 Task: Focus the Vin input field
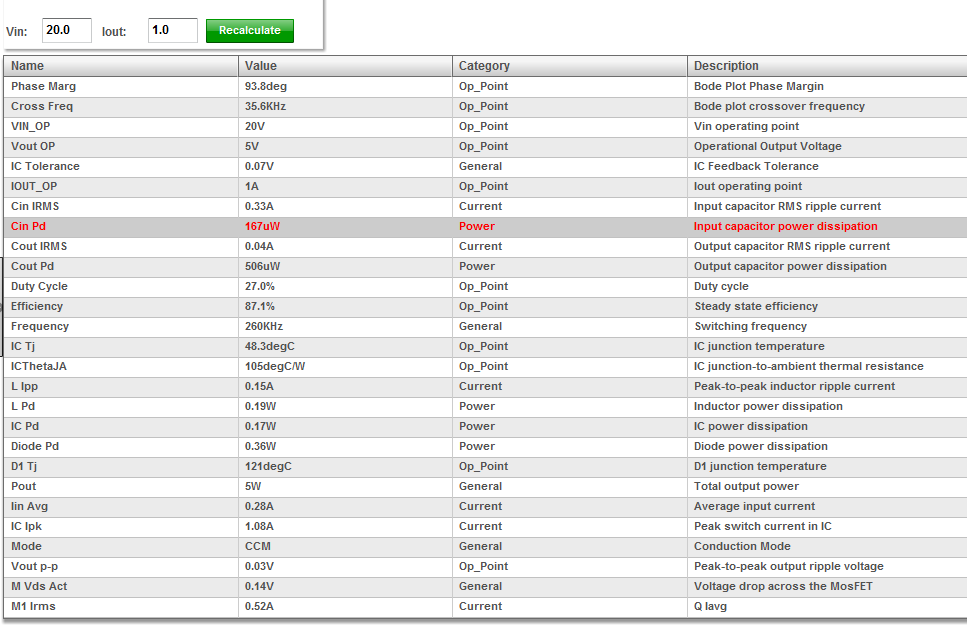67,30
